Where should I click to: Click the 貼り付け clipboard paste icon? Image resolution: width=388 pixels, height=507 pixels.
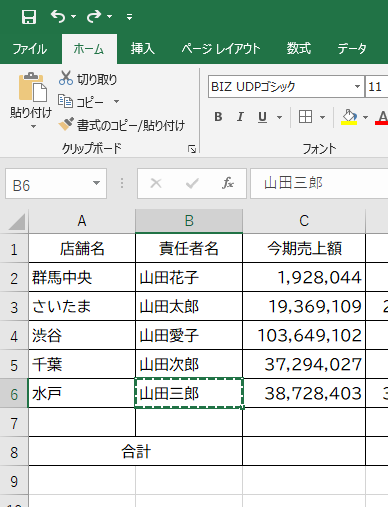point(32,87)
